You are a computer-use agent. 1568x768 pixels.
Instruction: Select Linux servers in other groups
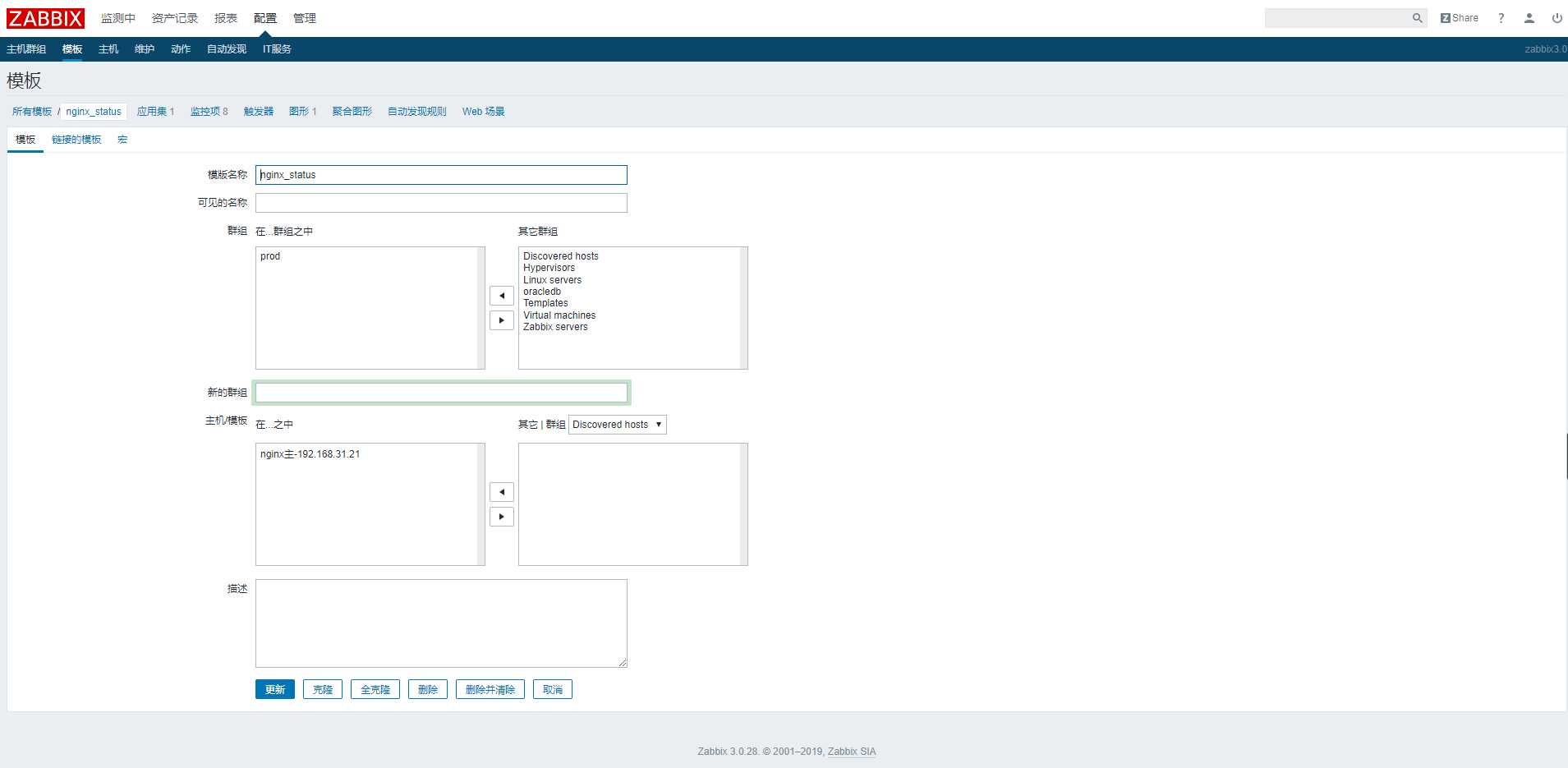(629, 280)
